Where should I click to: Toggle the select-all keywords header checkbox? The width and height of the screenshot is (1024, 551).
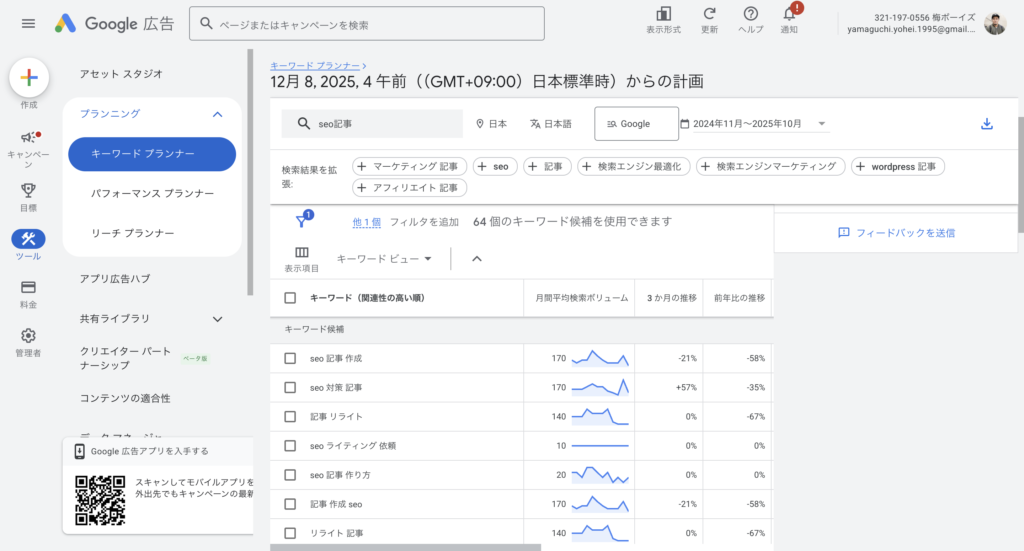[x=290, y=298]
